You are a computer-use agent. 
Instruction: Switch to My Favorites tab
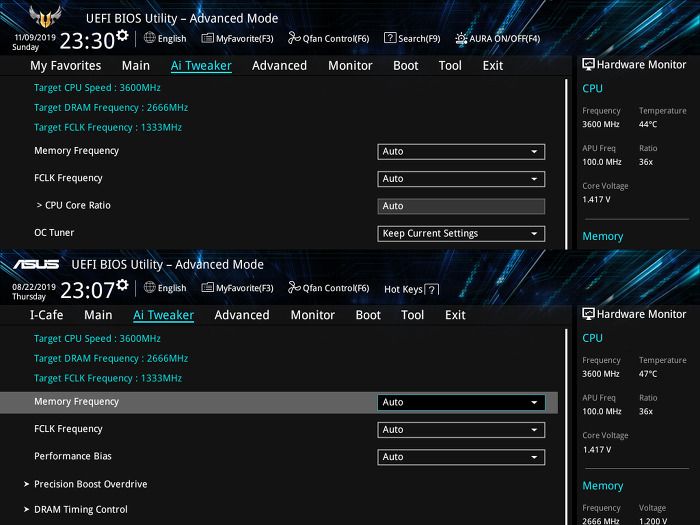66,66
